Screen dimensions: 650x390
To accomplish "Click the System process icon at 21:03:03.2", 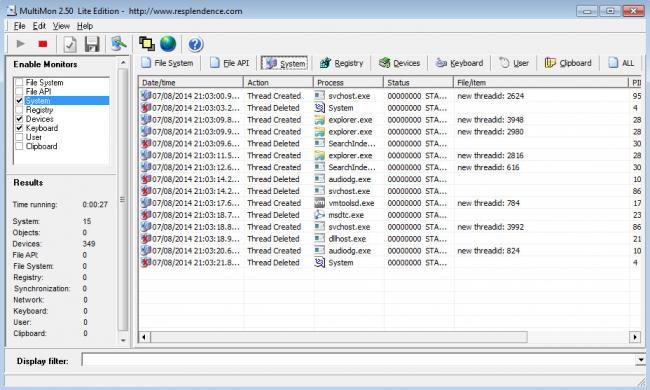I will (x=320, y=108).
